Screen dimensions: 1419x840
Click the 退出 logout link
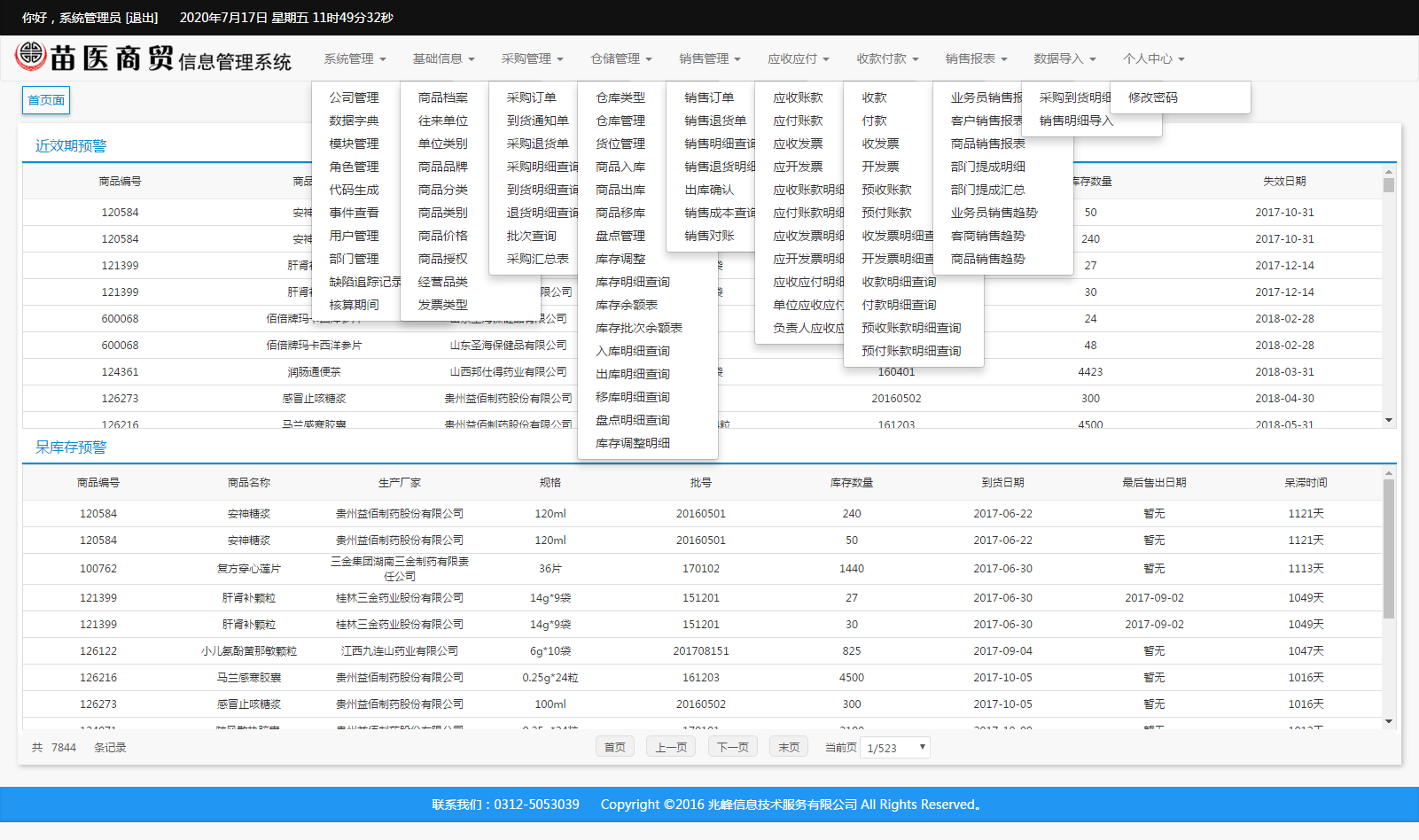142,18
